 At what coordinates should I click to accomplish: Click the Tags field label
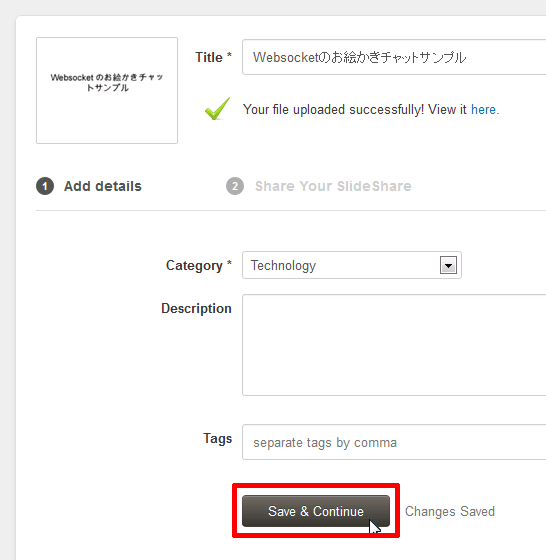[x=217, y=439]
